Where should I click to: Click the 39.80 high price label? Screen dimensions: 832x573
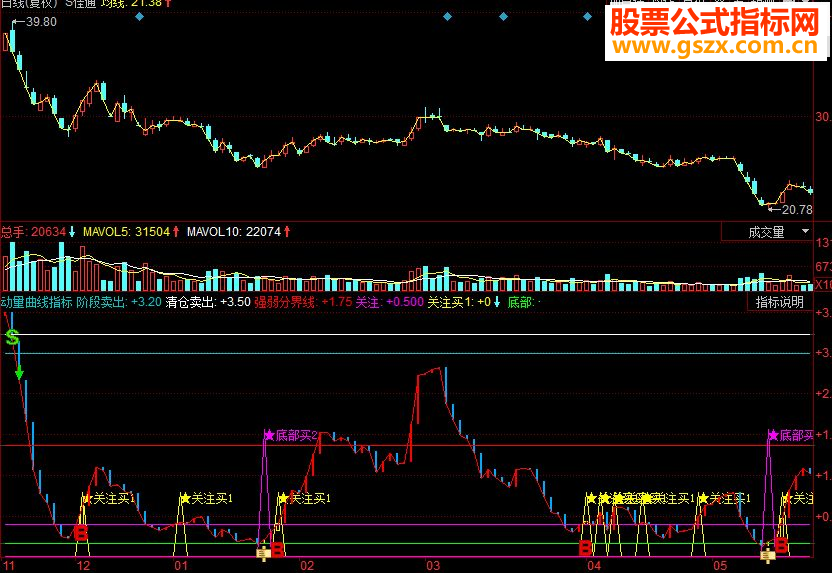tap(41, 22)
